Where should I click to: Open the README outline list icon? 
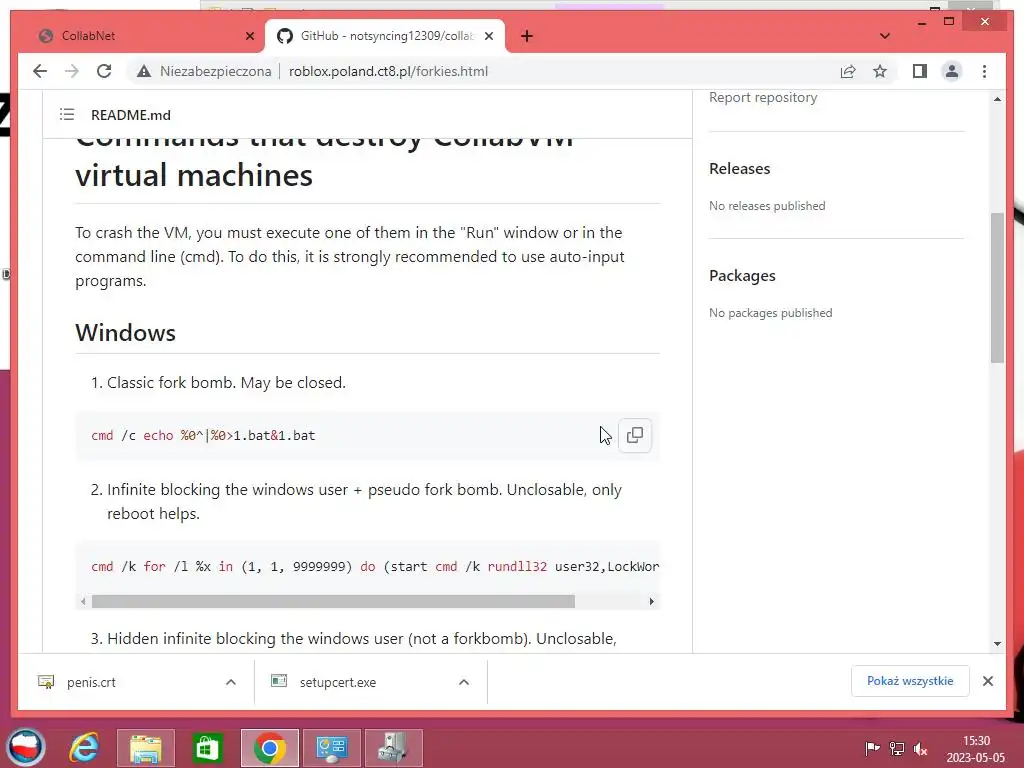point(67,115)
